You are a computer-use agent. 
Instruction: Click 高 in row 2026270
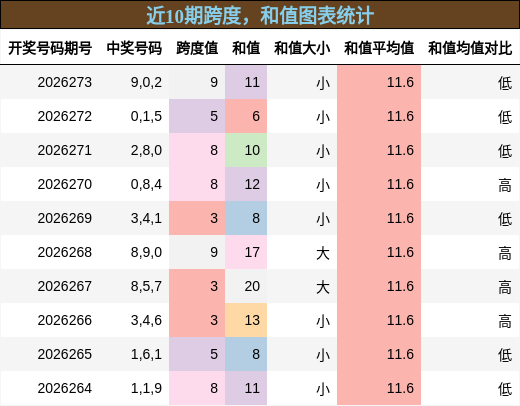coord(505,185)
